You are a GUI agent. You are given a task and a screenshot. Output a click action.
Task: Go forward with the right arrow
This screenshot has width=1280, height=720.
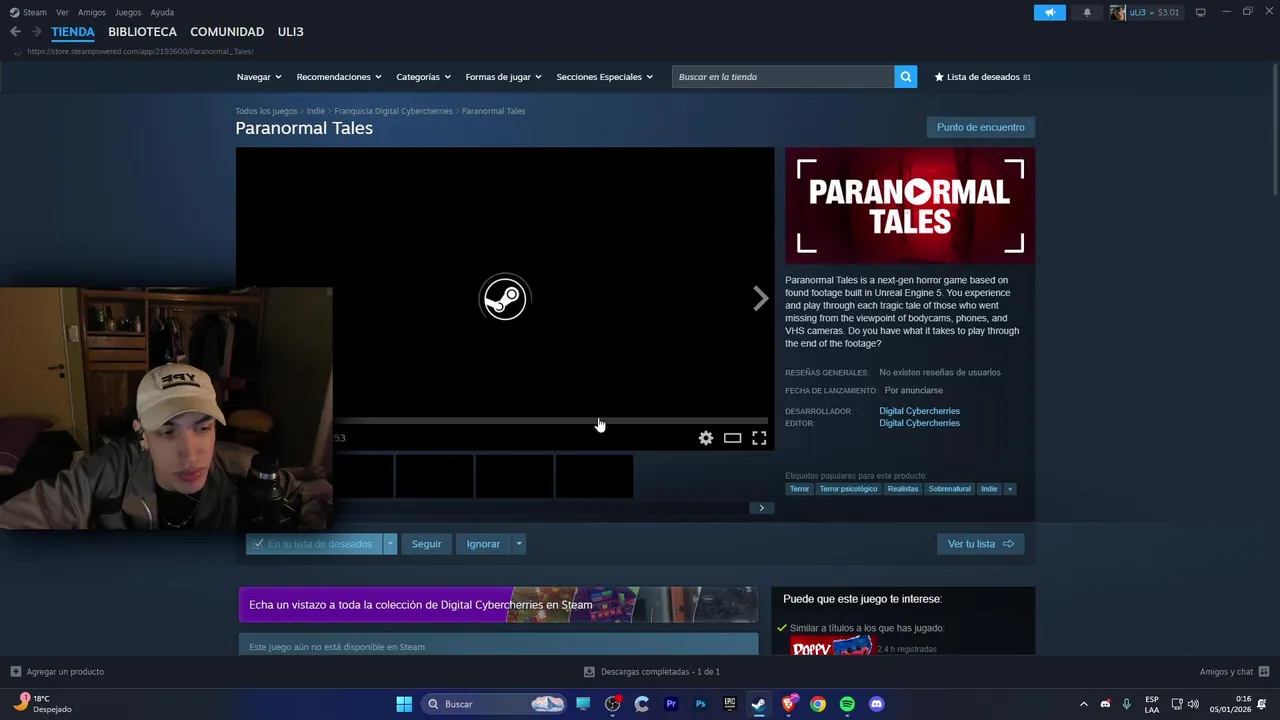pos(36,32)
